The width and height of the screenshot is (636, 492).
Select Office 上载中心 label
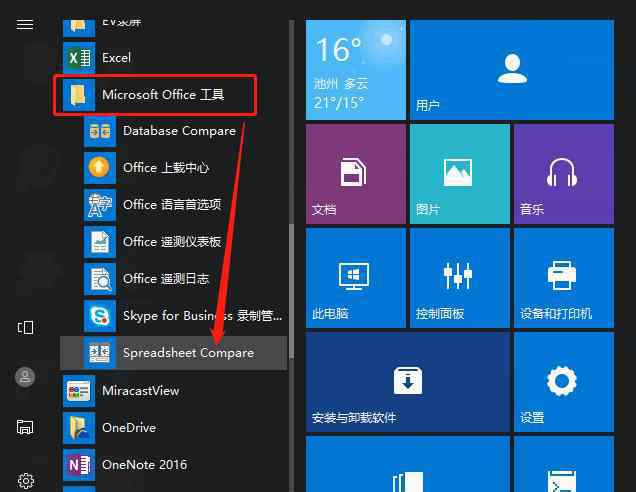click(166, 168)
